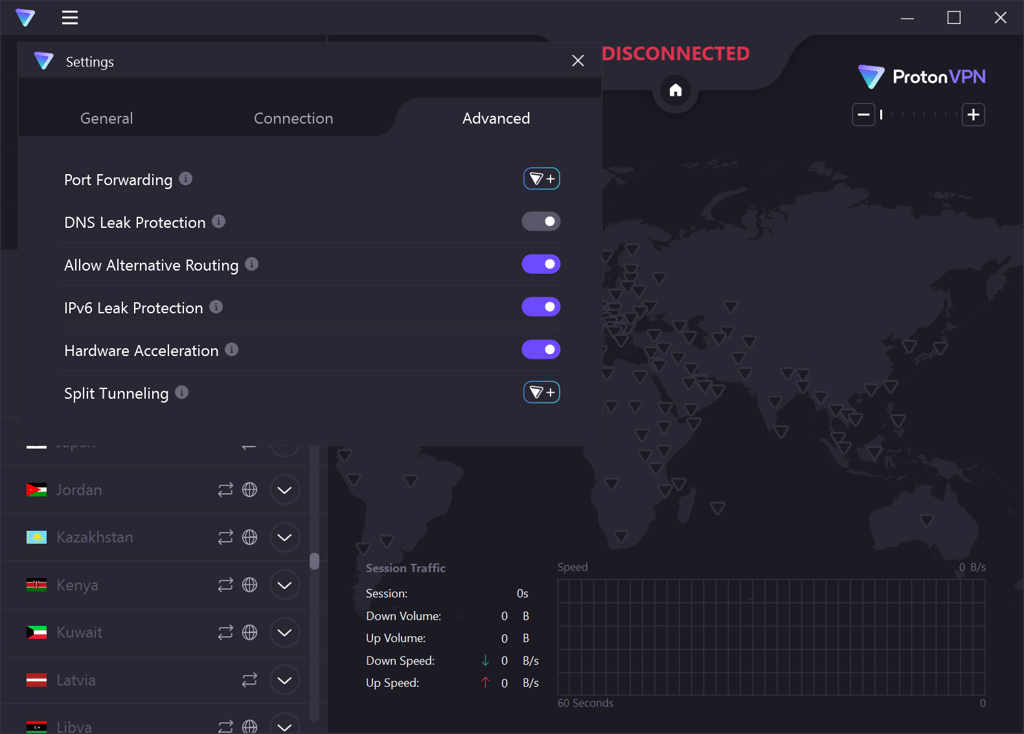Click the Jordan flag icon
Image resolution: width=1024 pixels, height=734 pixels.
pyautogui.click(x=37, y=490)
